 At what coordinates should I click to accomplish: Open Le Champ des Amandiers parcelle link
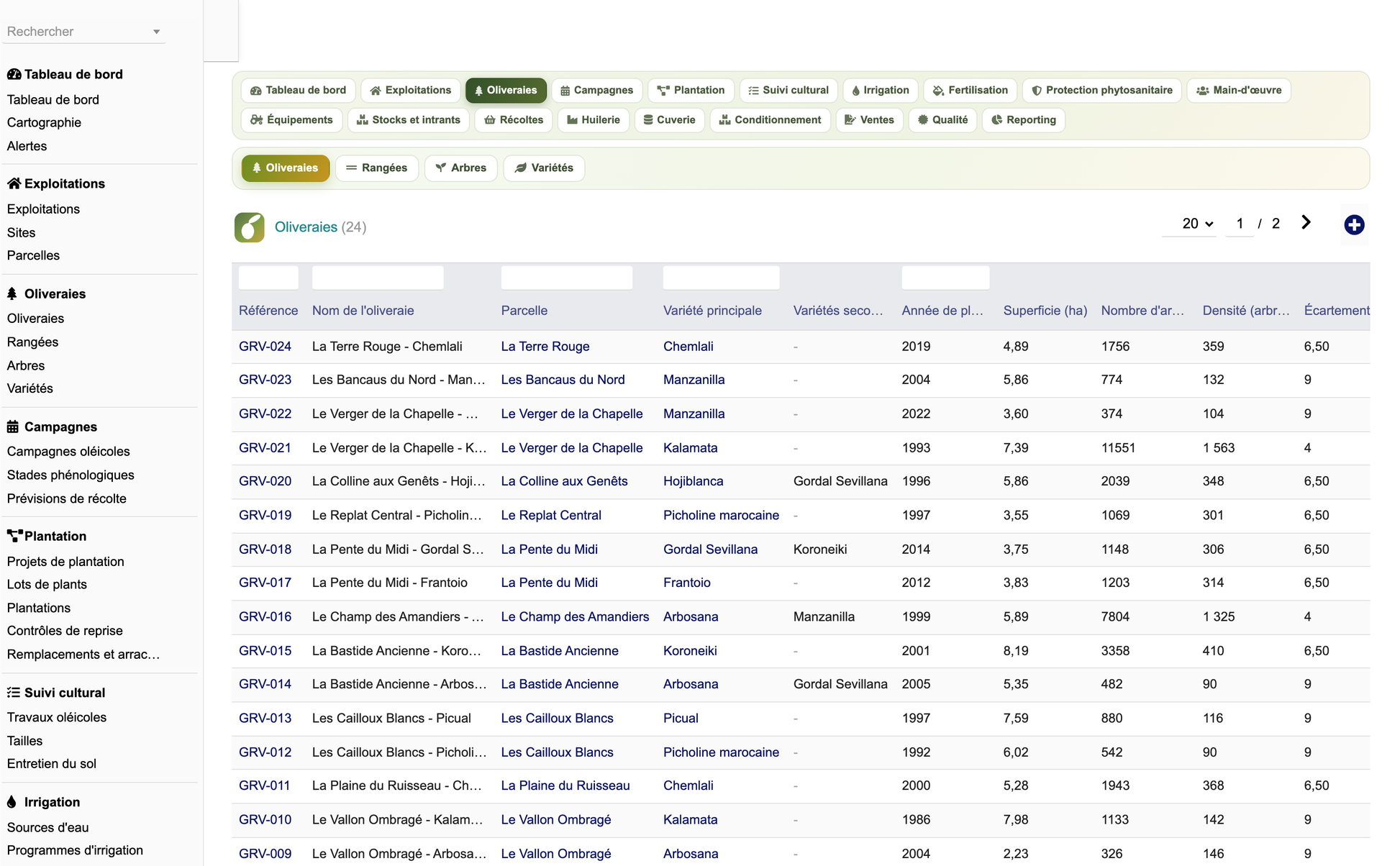pyautogui.click(x=575, y=617)
